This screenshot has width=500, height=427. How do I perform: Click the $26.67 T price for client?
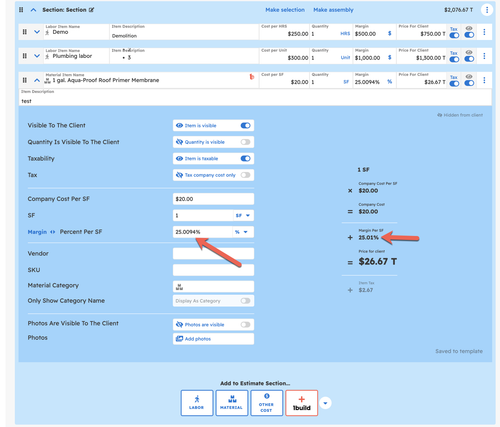click(x=378, y=262)
